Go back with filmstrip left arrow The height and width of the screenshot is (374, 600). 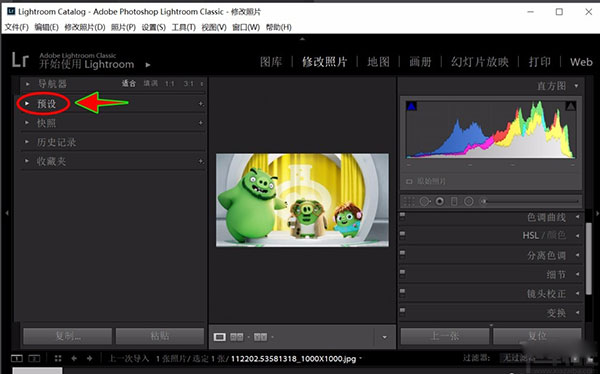click(74, 359)
